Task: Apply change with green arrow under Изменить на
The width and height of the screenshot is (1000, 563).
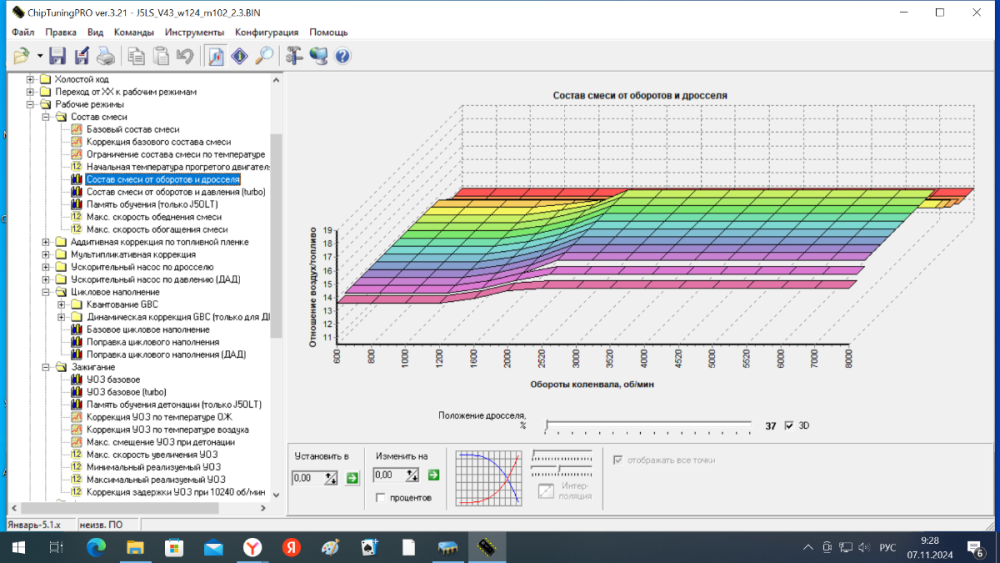Action: 433,475
